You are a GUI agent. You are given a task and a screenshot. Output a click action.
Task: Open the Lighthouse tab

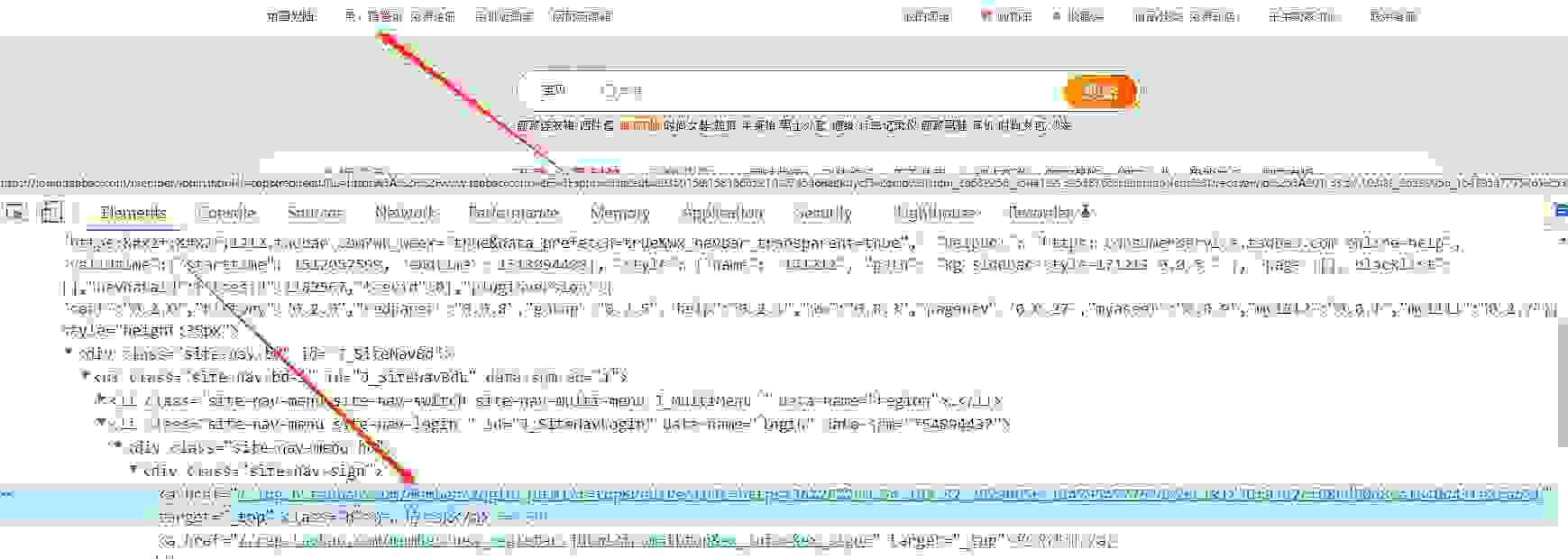click(937, 213)
